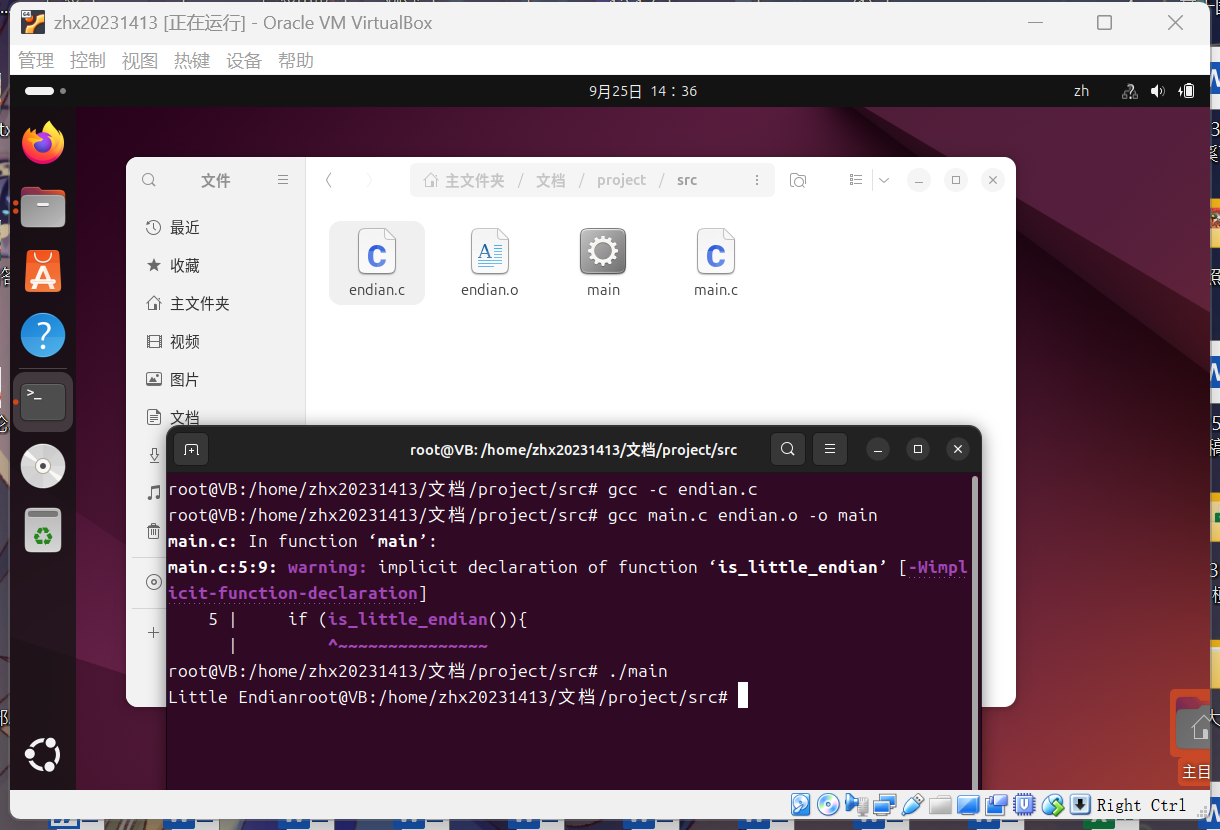
Task: Click the Terminal icon in the dock
Action: [43, 401]
